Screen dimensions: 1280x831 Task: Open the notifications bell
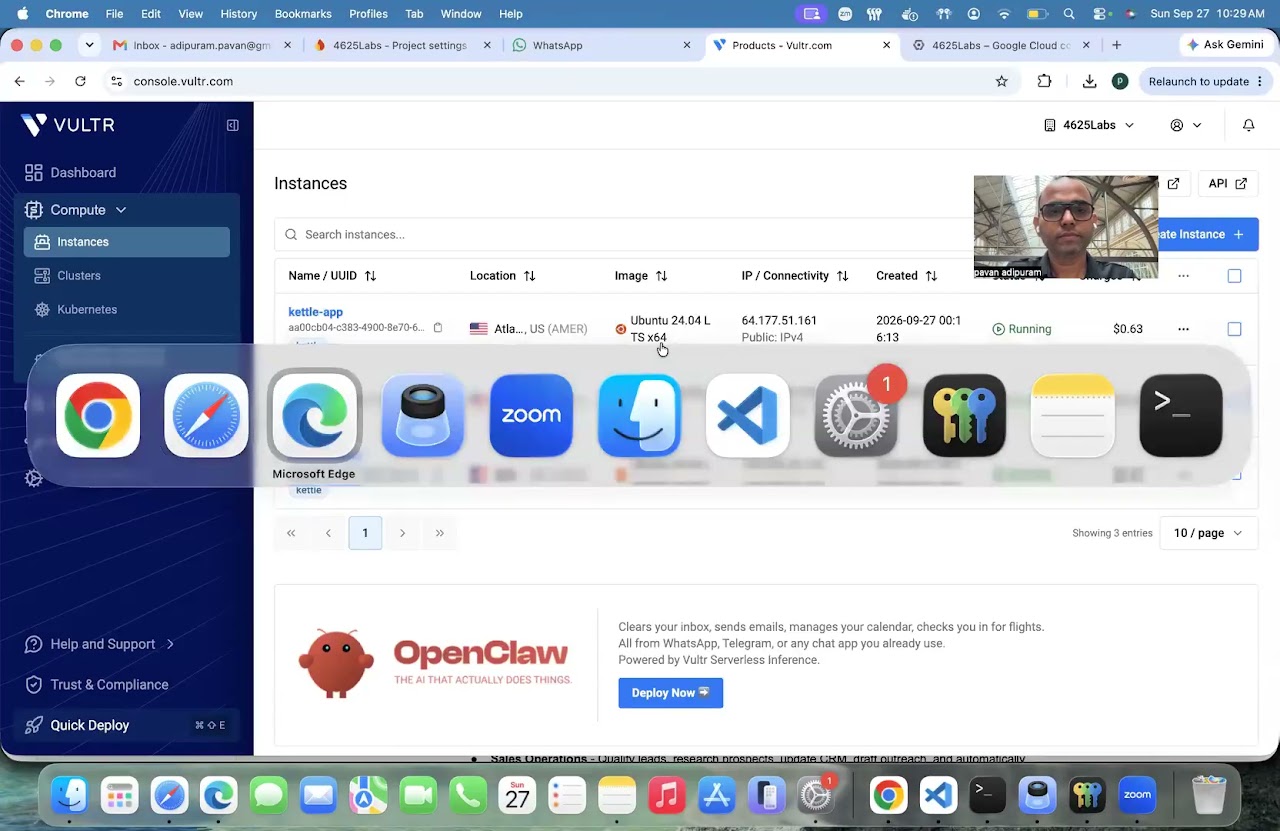tap(1248, 125)
